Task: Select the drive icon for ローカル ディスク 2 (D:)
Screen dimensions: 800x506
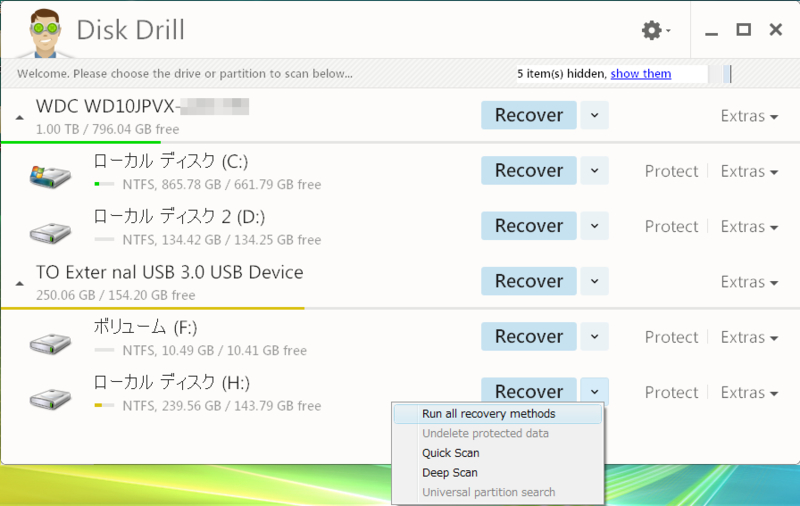Action: coord(50,233)
